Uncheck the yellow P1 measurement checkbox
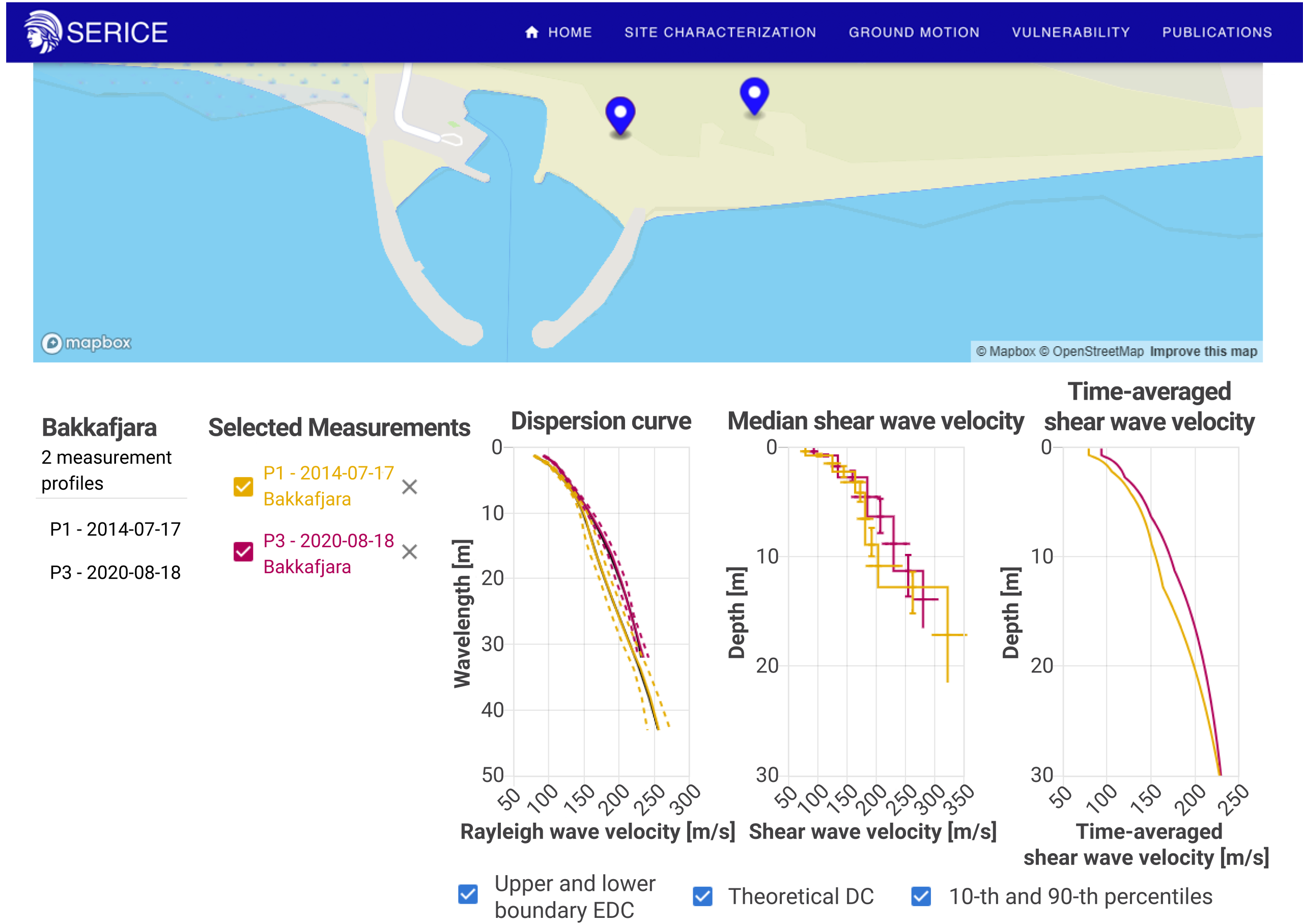The image size is (1303, 924). [243, 487]
